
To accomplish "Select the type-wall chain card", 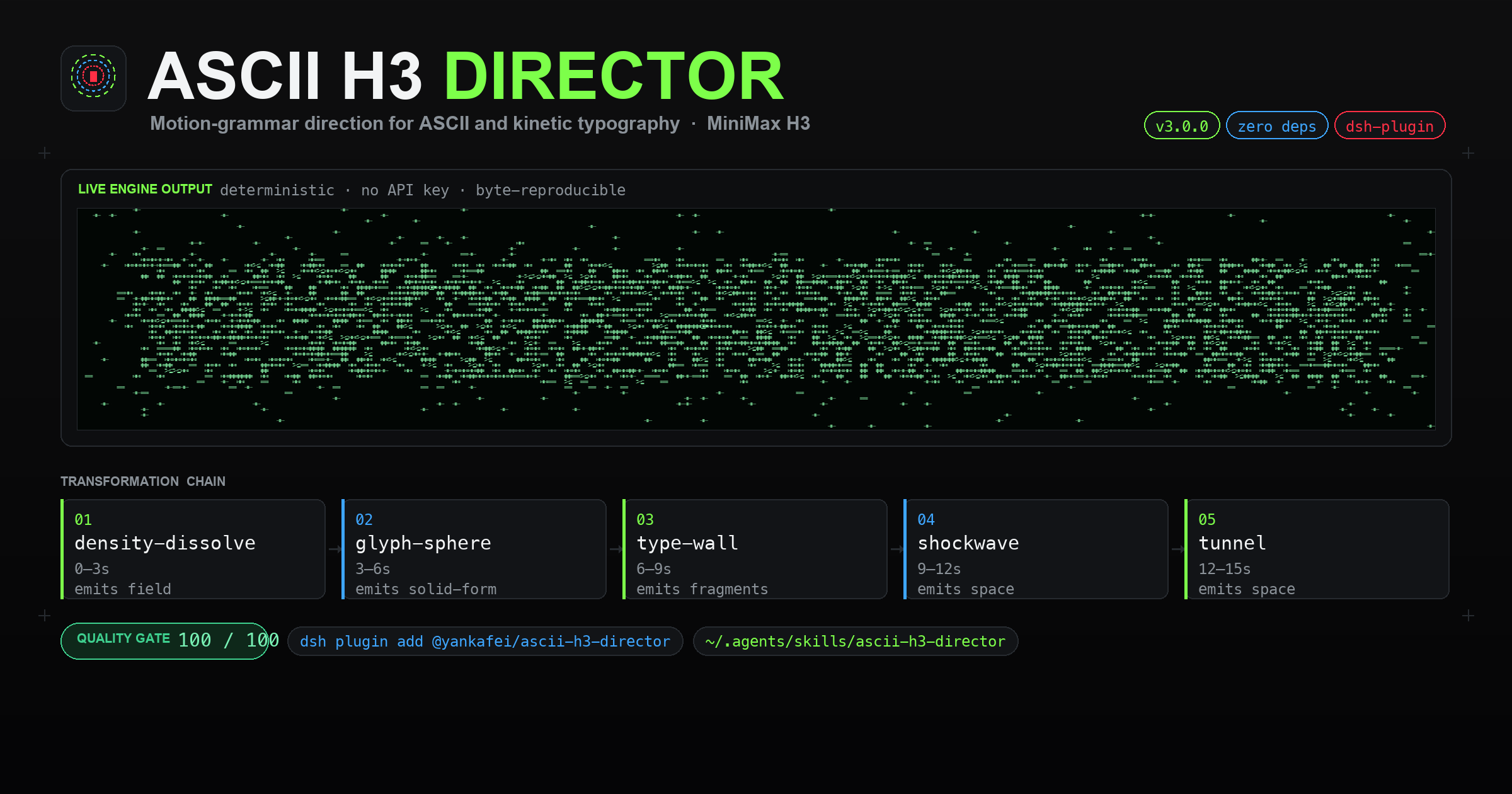I will pos(755,549).
